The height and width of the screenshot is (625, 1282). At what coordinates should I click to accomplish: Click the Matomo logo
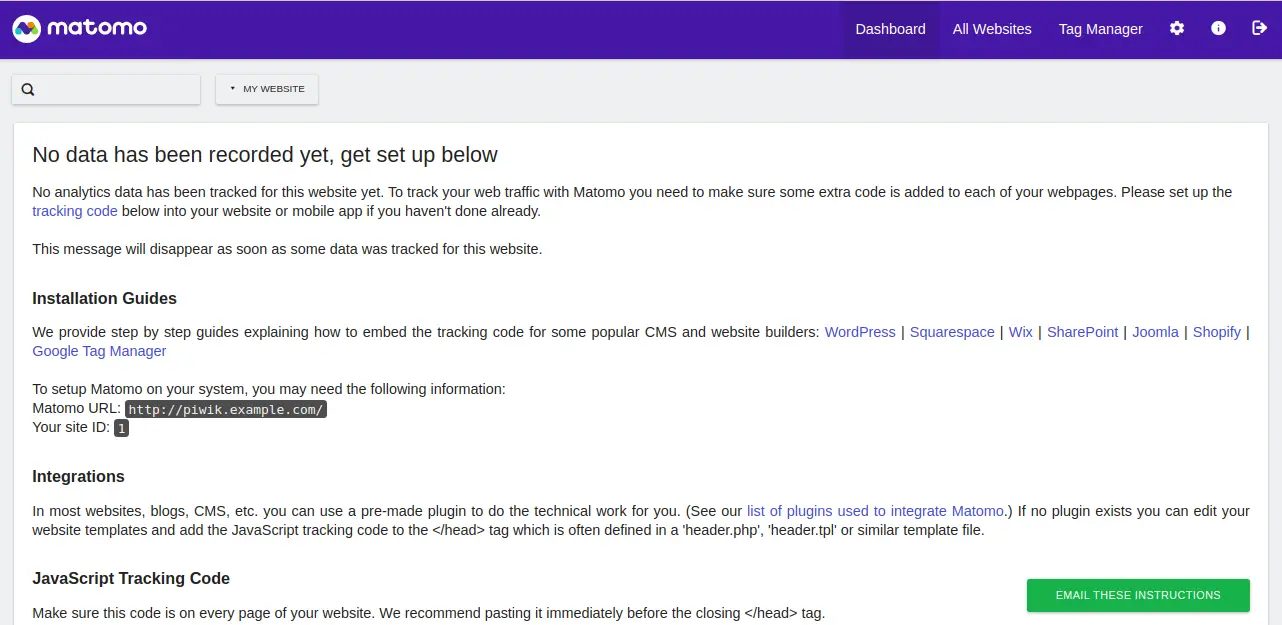(x=80, y=29)
